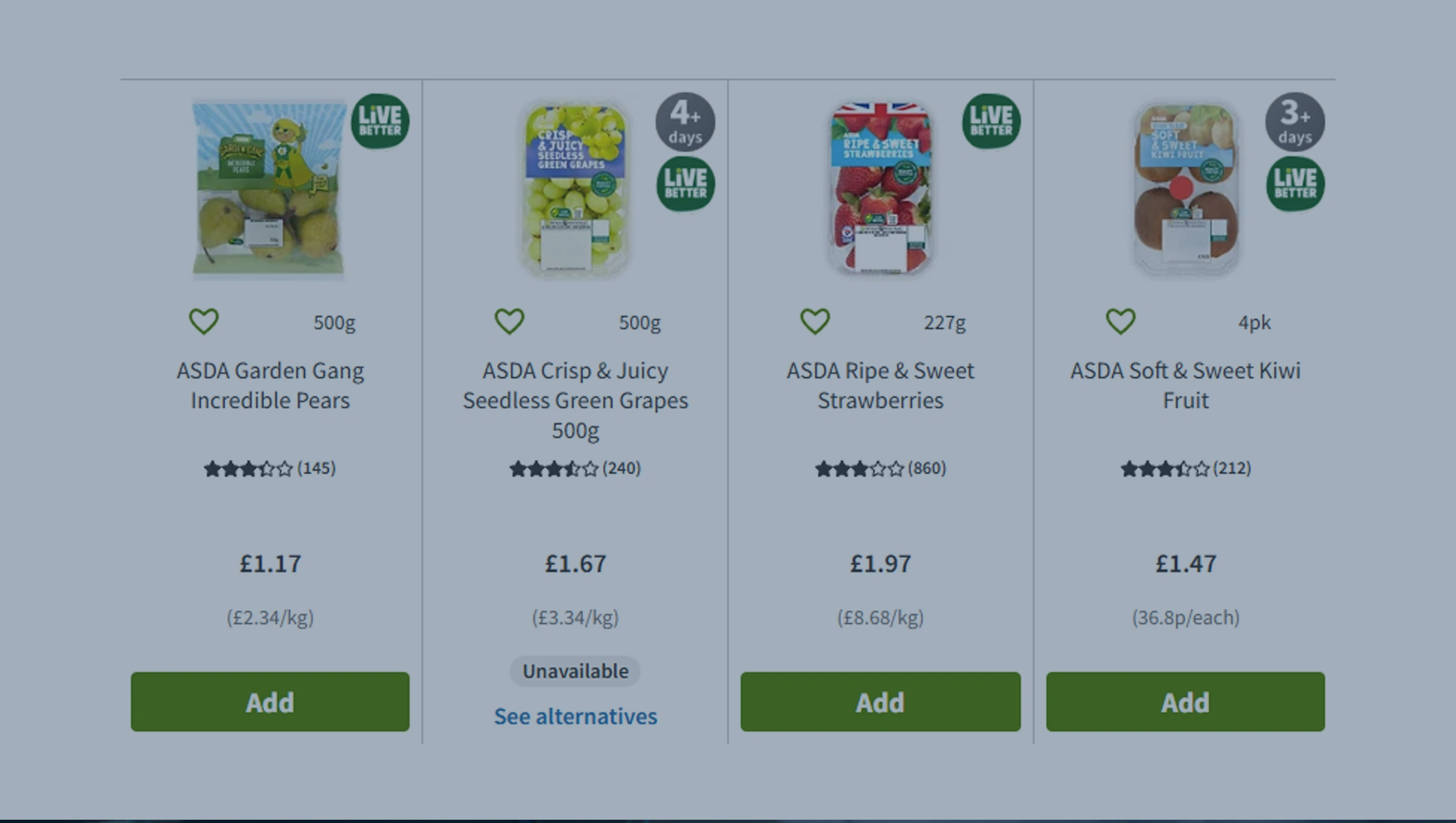Viewport: 1456px width, 823px height.
Task: Click heart icon for Kiwi Fruit
Action: click(1120, 321)
